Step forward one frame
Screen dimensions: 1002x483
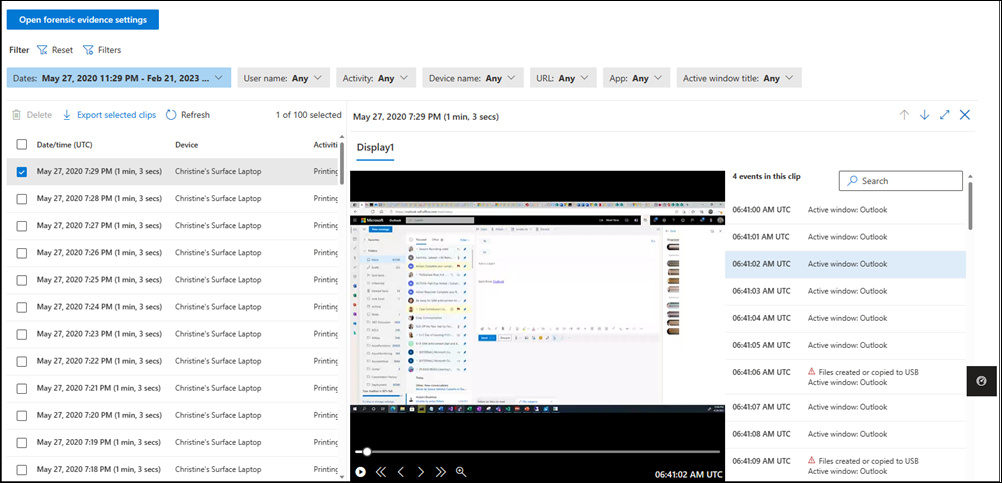coord(420,472)
